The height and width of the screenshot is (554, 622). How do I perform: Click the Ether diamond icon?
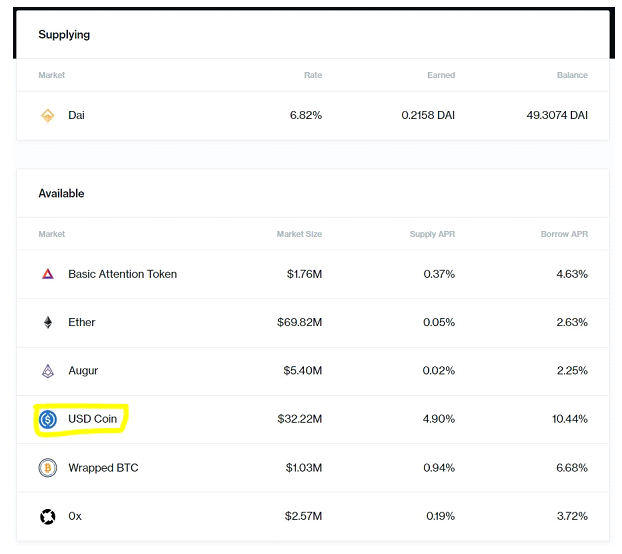tap(47, 322)
